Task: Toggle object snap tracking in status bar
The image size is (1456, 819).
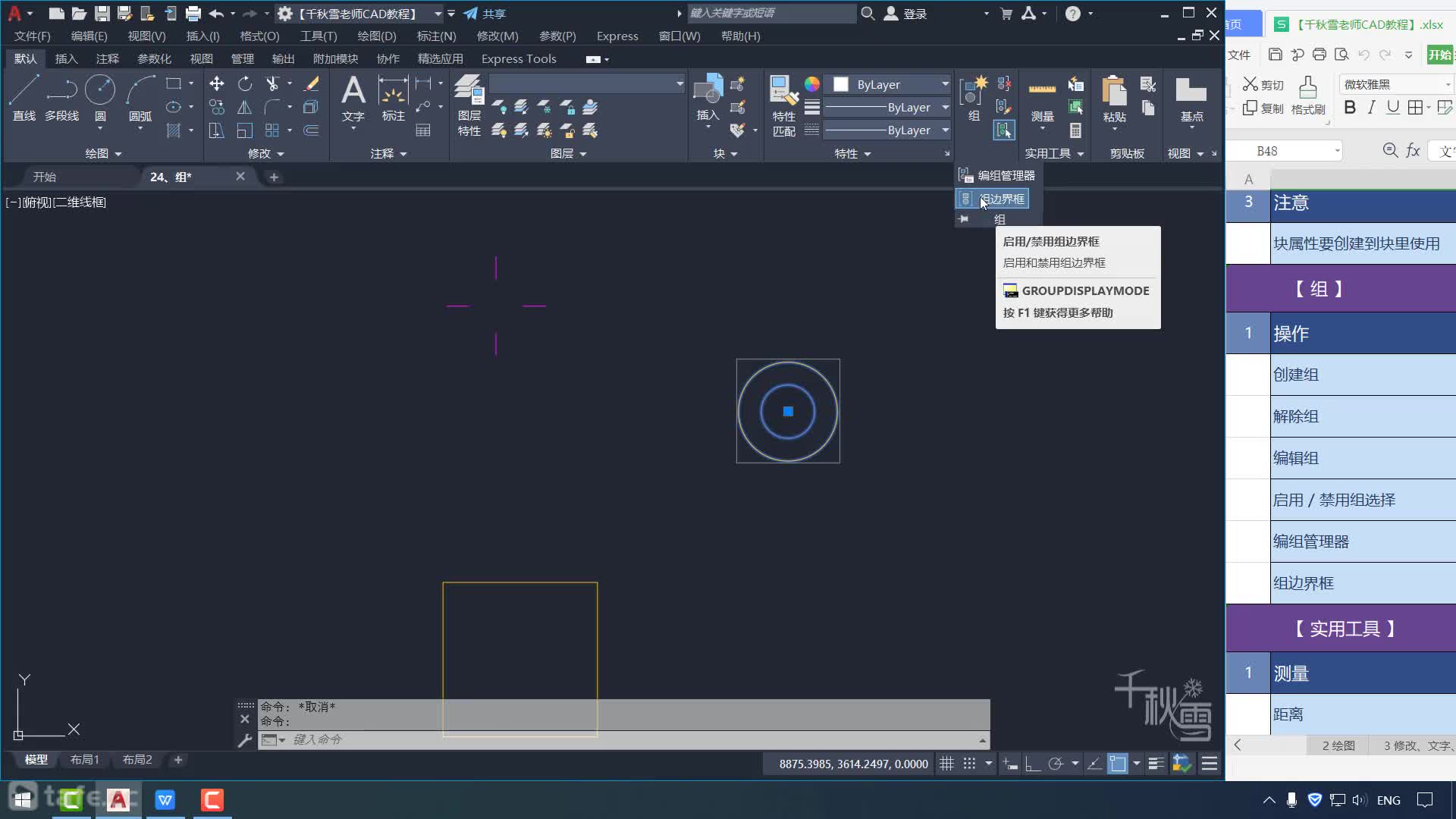Action: (x=1094, y=764)
